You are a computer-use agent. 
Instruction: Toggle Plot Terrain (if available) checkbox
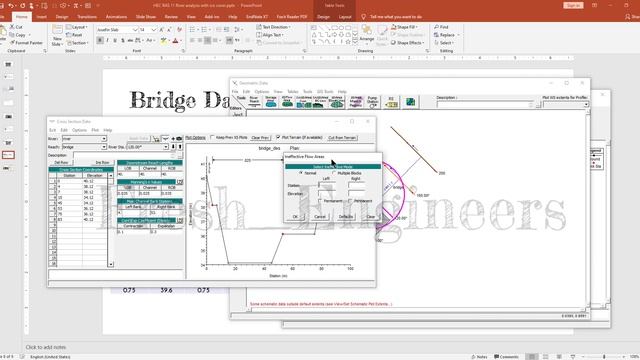point(278,138)
